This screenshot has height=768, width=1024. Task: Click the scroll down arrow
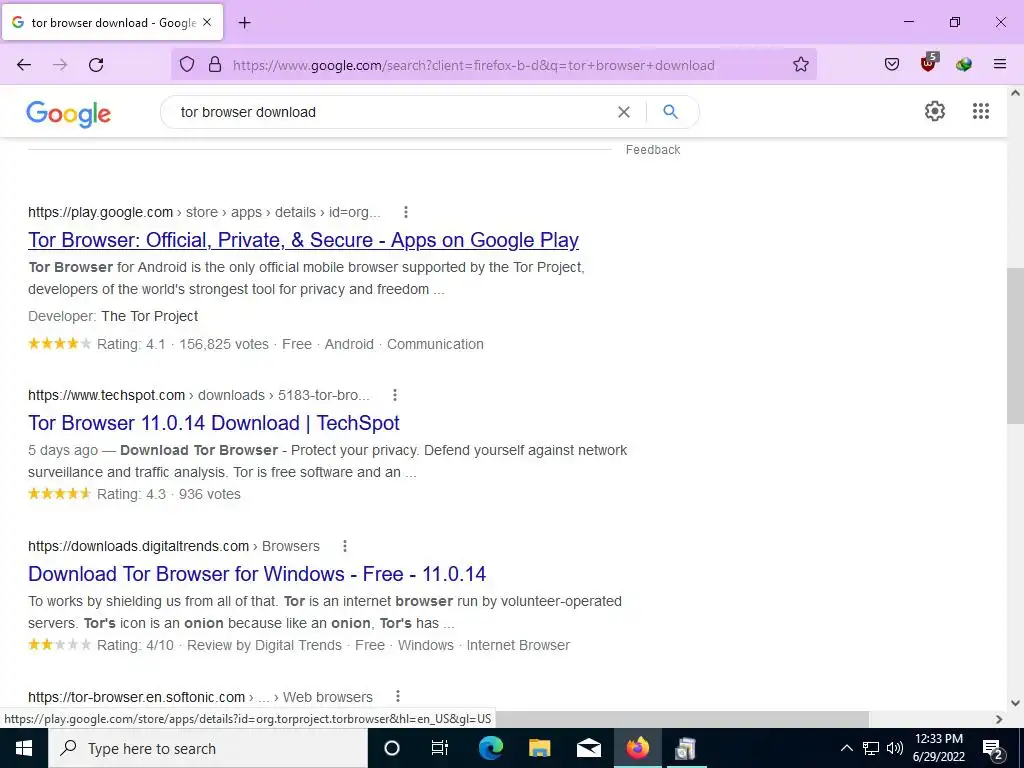click(1015, 703)
